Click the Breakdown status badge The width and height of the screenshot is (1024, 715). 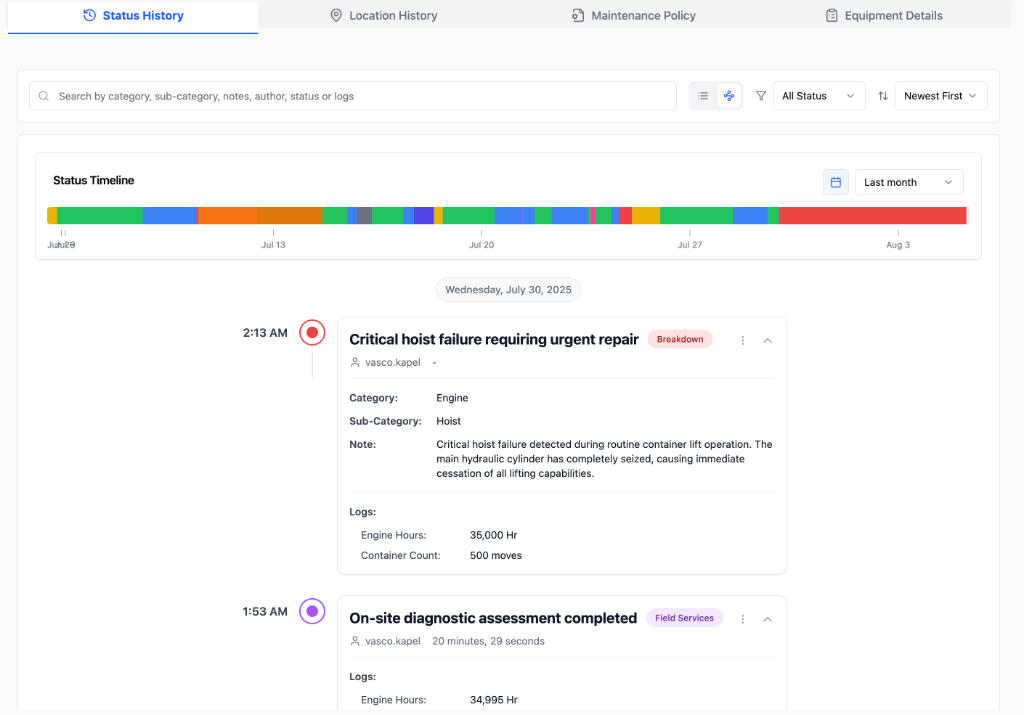680,339
